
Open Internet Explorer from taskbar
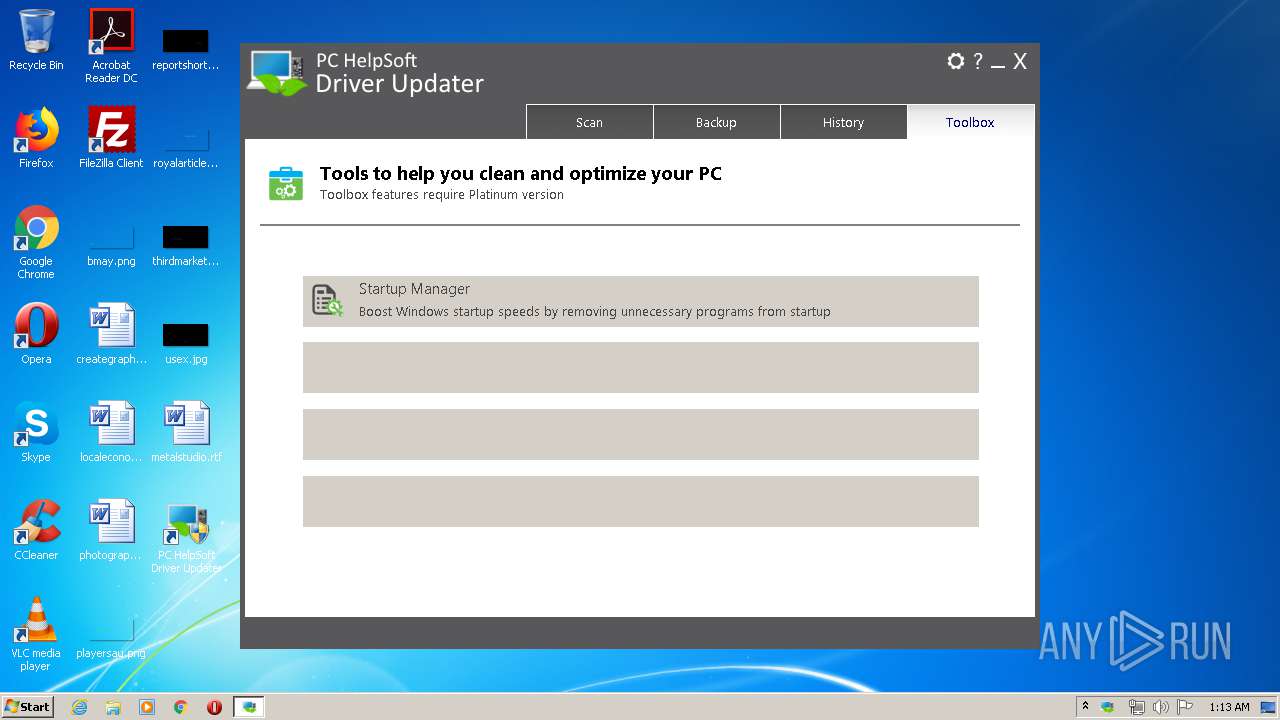coord(79,707)
